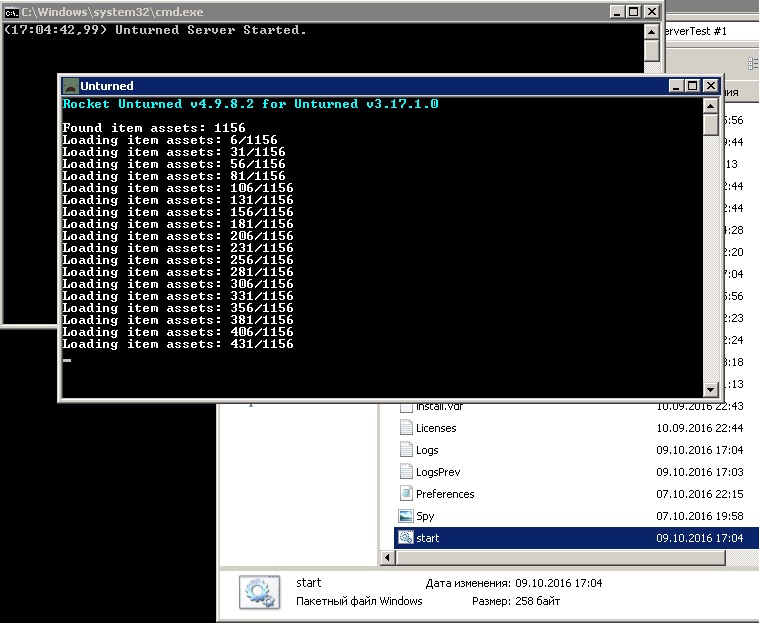Screen dimensions: 759x623
Task: Select the start batch file icon
Action: (406, 538)
